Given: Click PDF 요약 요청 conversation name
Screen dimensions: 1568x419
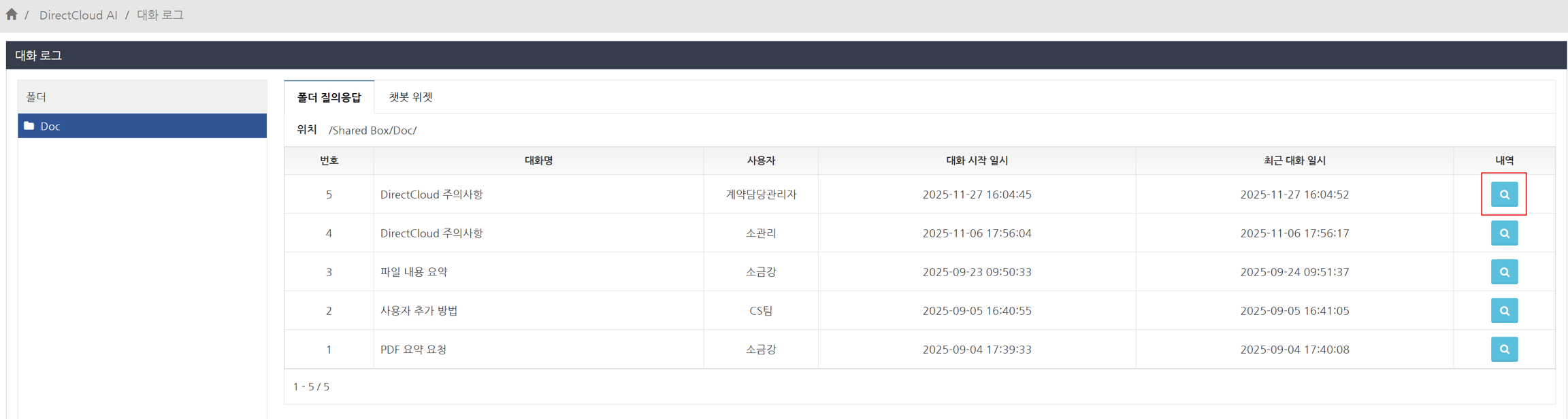Looking at the screenshot, I should [x=413, y=350].
